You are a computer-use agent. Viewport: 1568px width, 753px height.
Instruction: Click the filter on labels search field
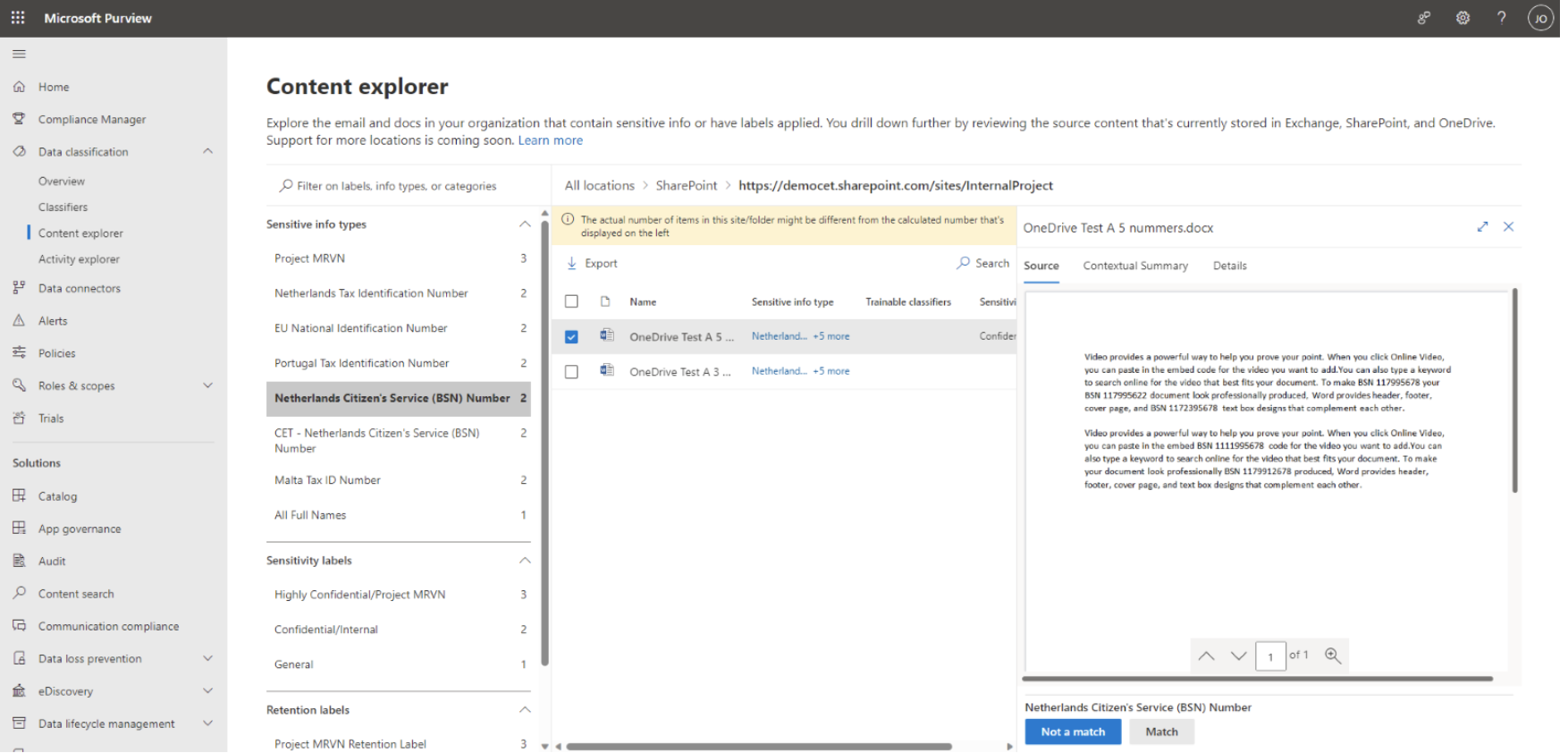tap(408, 186)
